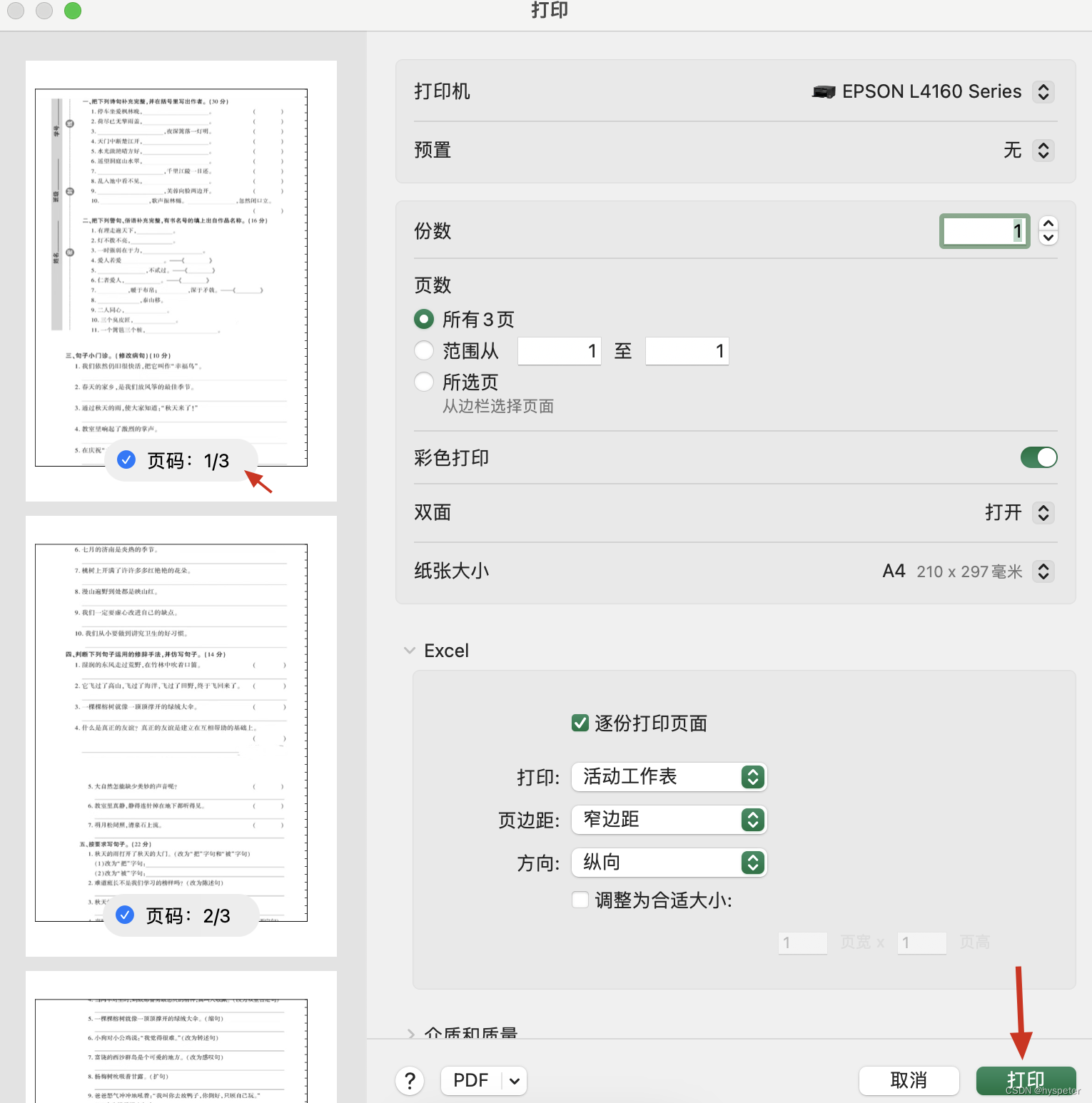Toggle the 逐份打印页面 collate checkbox
The width and height of the screenshot is (1092, 1103).
click(x=580, y=723)
